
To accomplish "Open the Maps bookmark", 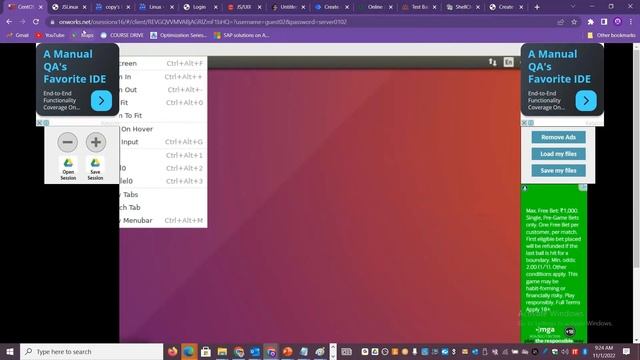I will (x=83, y=36).
